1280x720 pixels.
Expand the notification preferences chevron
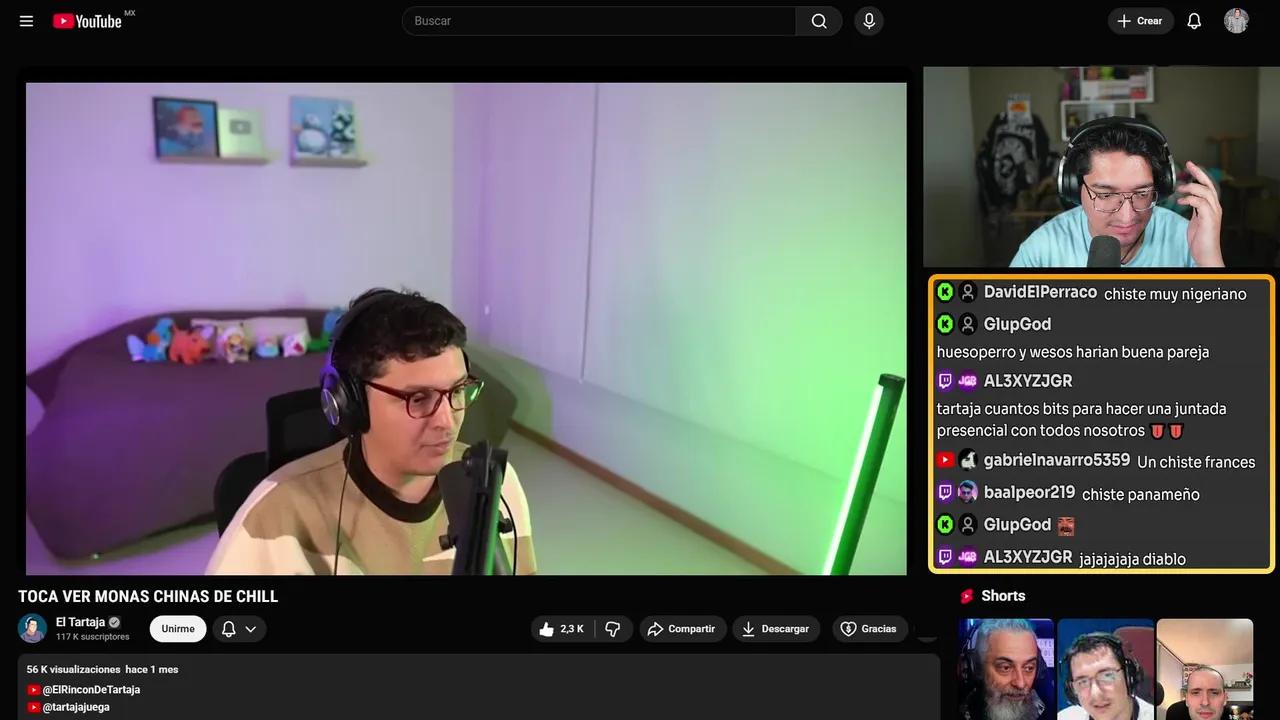pos(251,629)
